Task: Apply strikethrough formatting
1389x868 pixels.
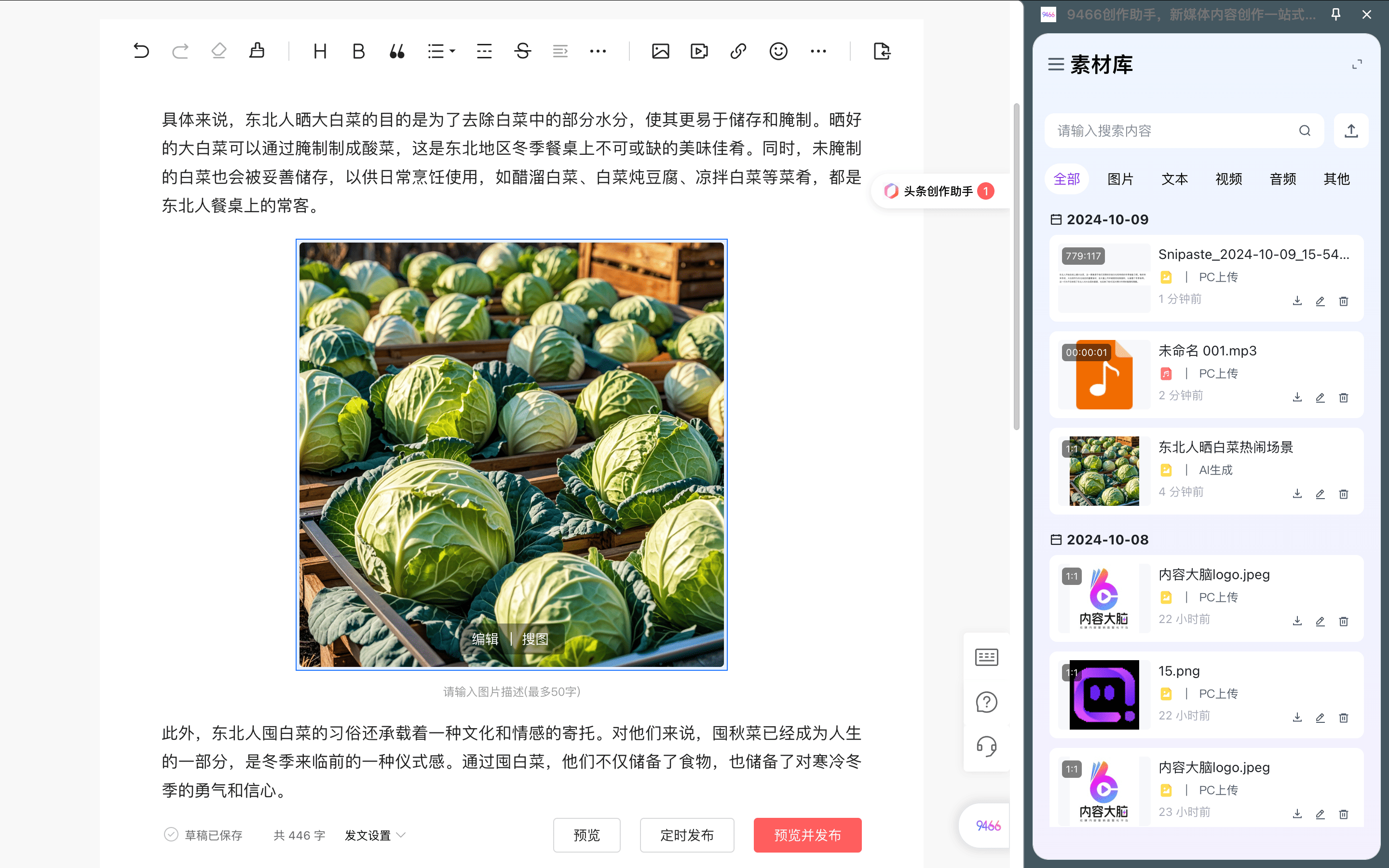Action: (522, 51)
